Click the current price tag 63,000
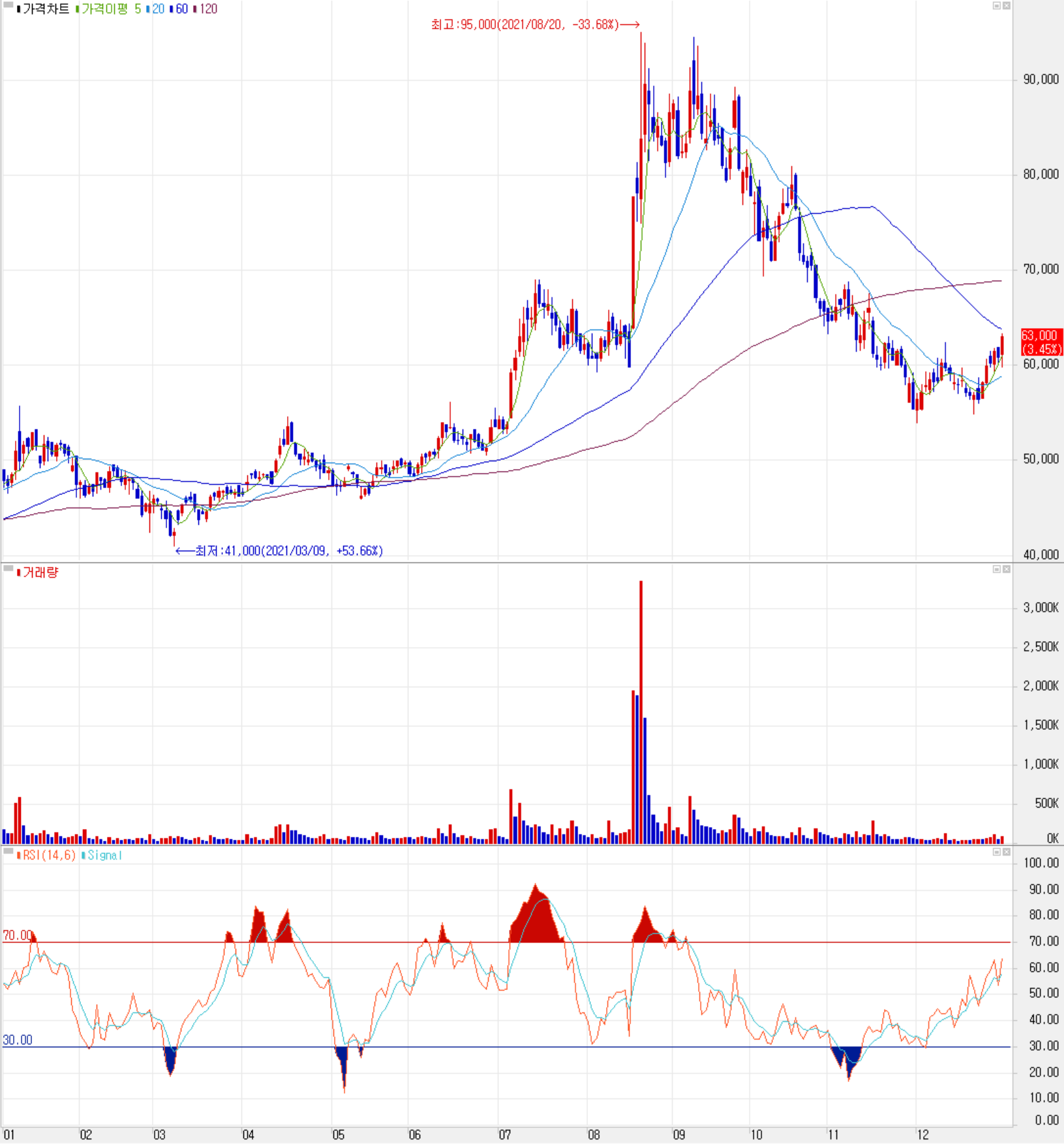 (1042, 342)
